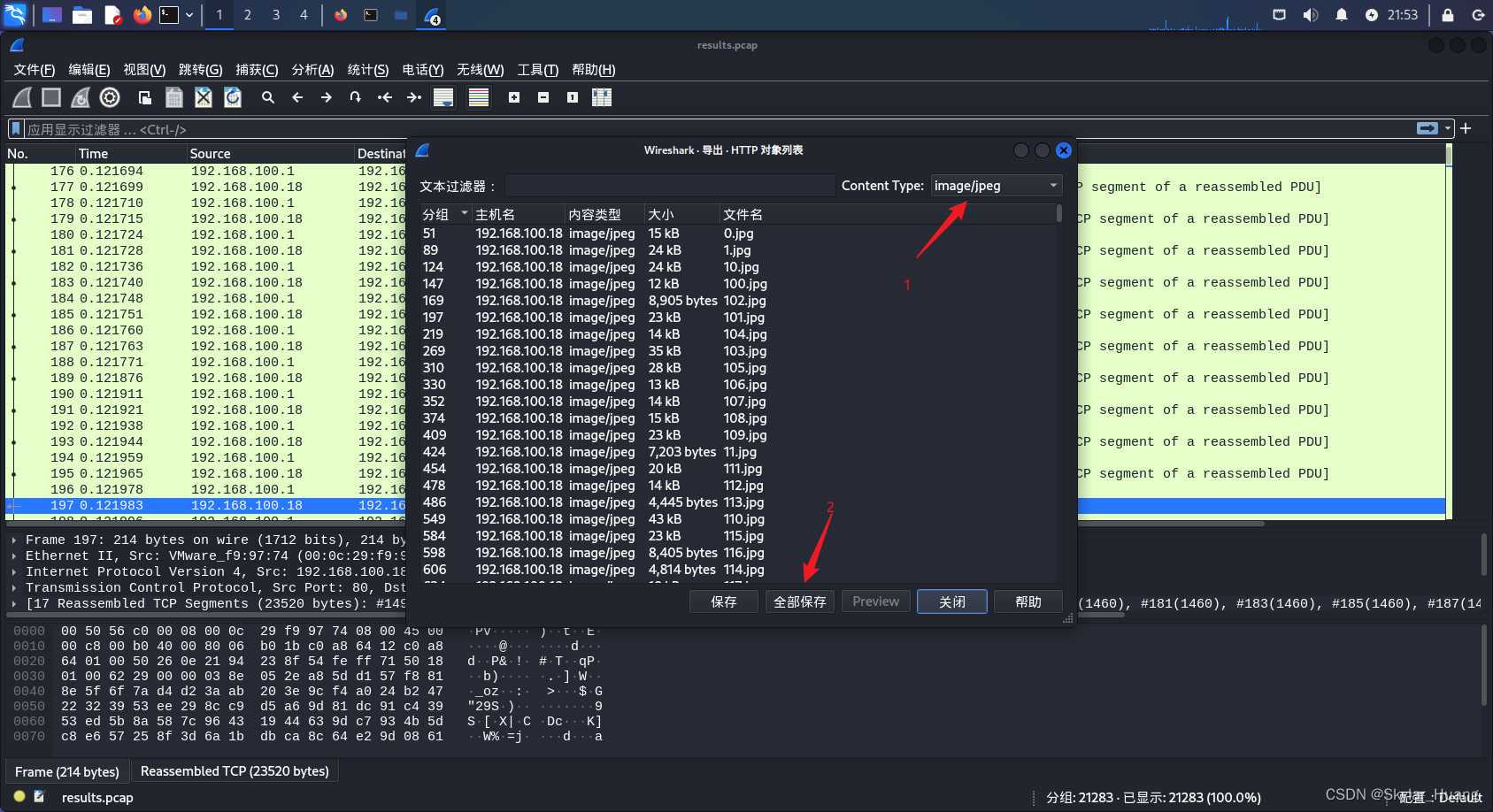Open the terminal dropdown arrow on the taskbar
The height and width of the screenshot is (812, 1493).
pyautogui.click(x=189, y=15)
